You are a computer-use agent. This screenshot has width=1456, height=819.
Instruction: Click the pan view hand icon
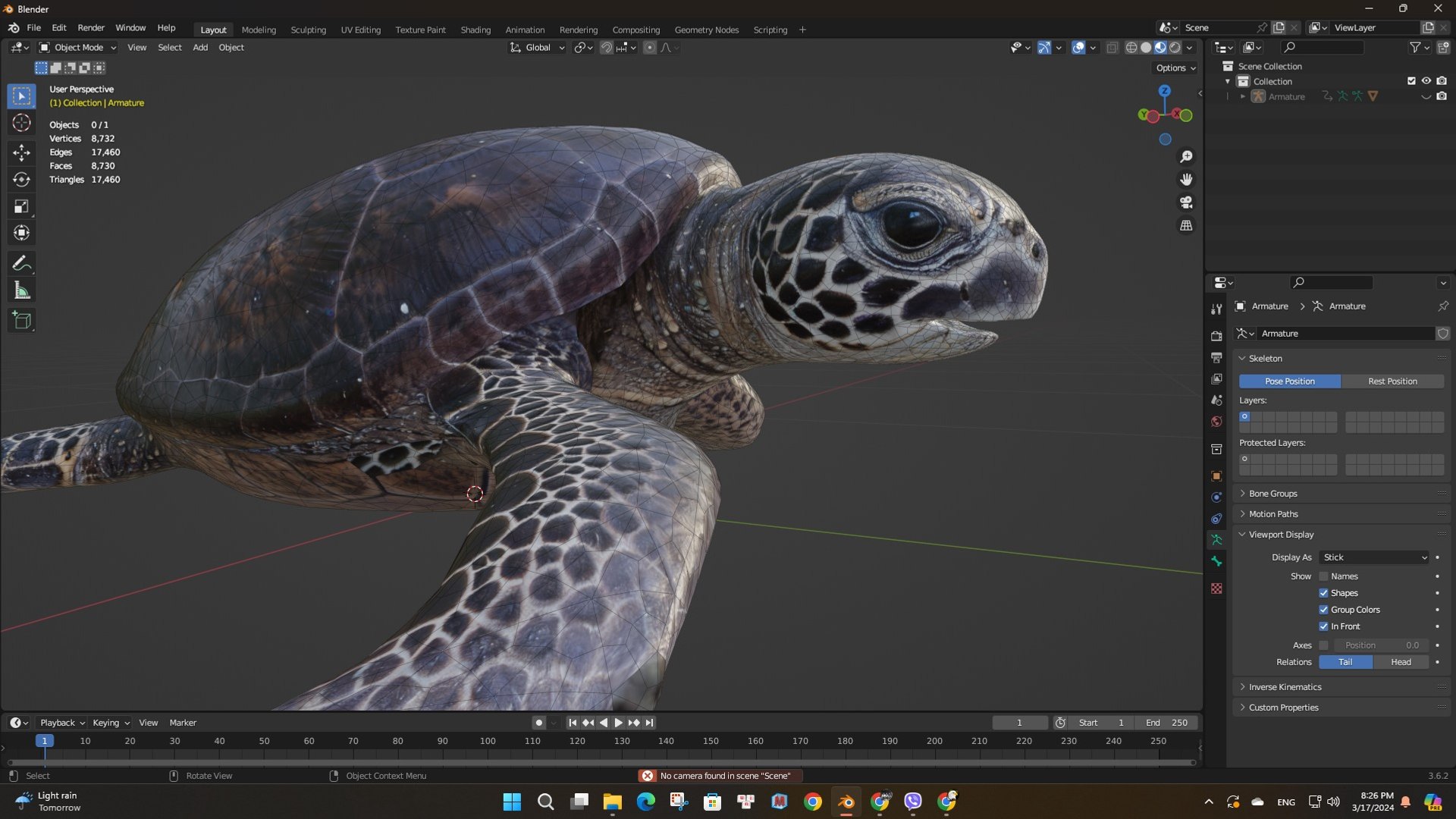tap(1186, 180)
